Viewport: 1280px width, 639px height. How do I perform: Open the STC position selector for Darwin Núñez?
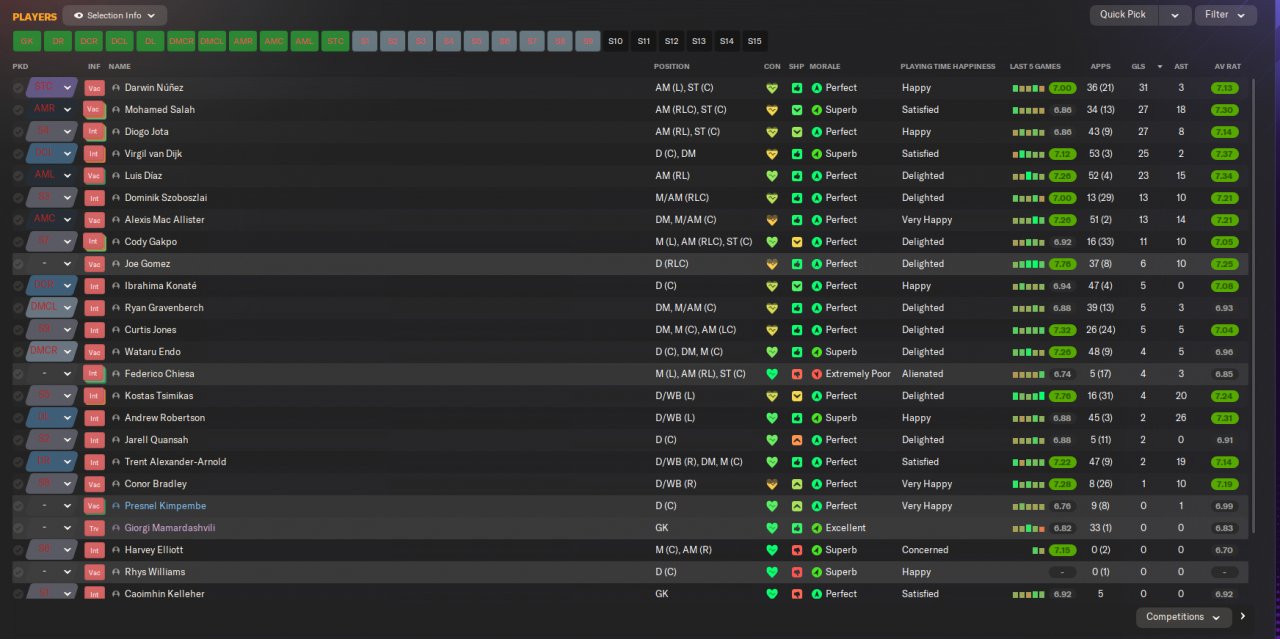click(52, 88)
